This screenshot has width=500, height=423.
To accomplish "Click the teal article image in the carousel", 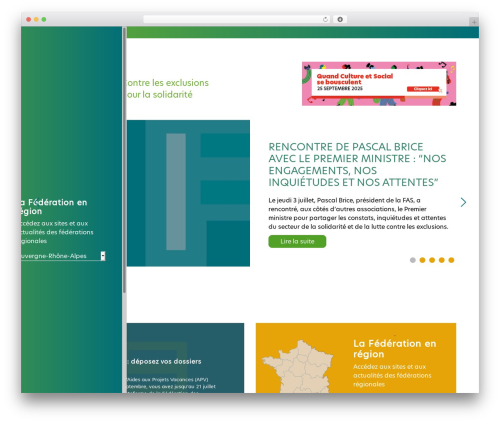I will (188, 193).
